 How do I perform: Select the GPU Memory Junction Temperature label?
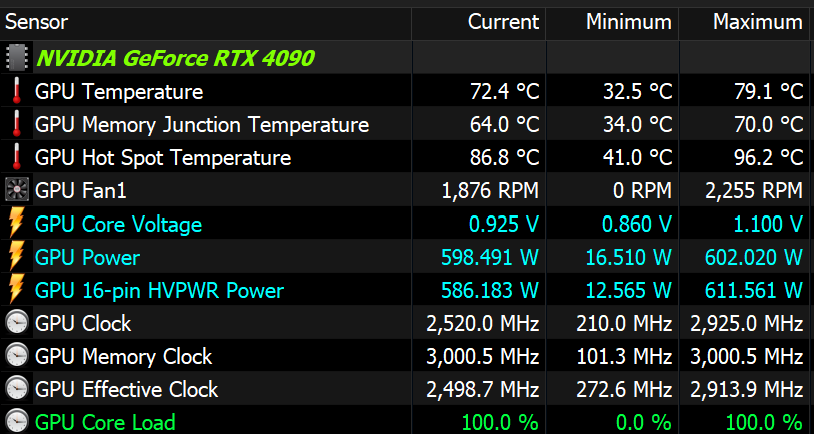(202, 125)
